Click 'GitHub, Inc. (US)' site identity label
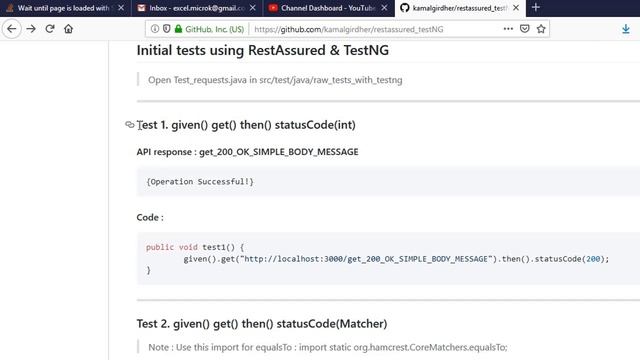640x360 pixels. (x=214, y=29)
